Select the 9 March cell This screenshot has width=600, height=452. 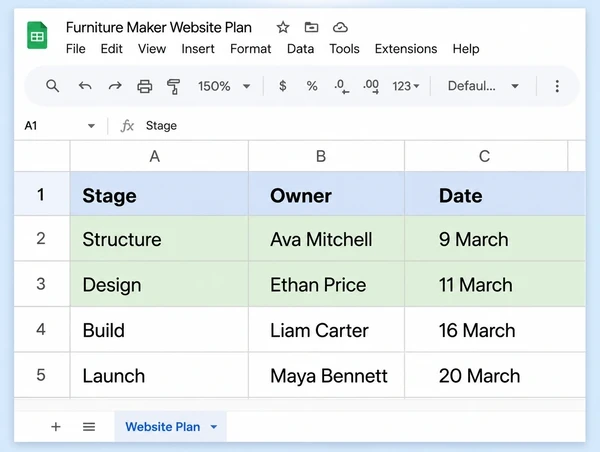click(495, 238)
